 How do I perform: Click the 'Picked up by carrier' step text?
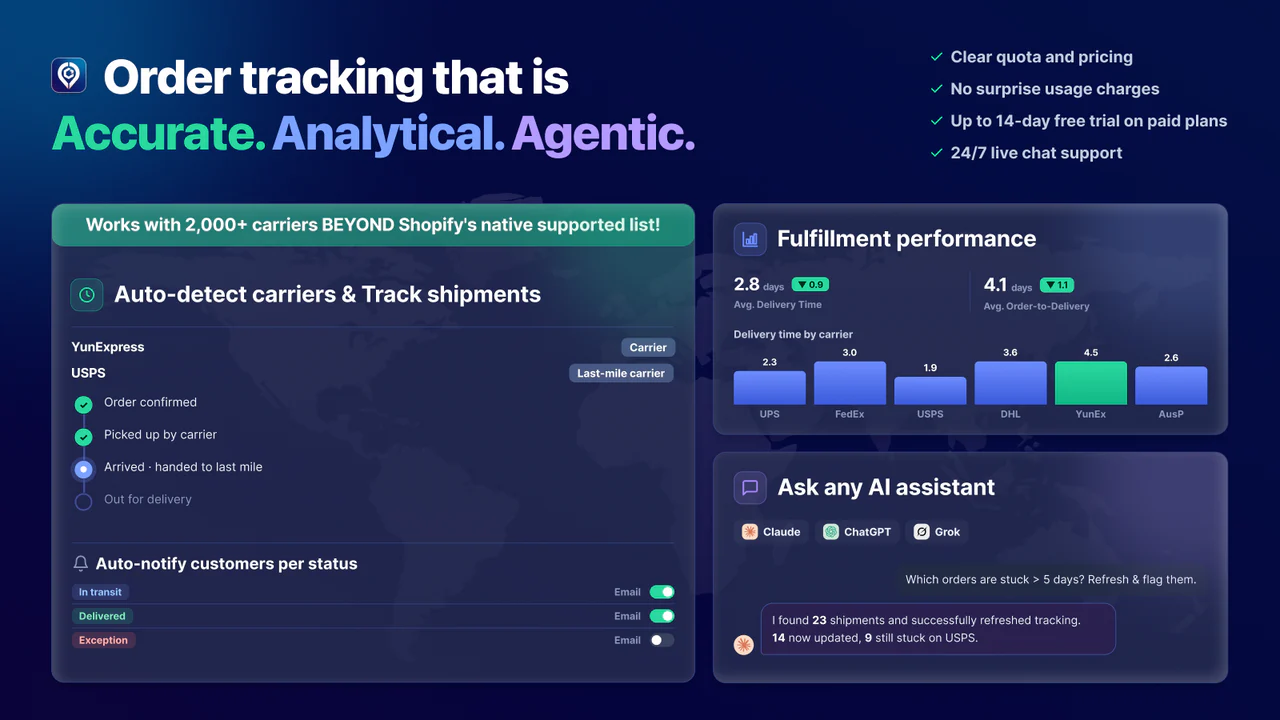160,435
